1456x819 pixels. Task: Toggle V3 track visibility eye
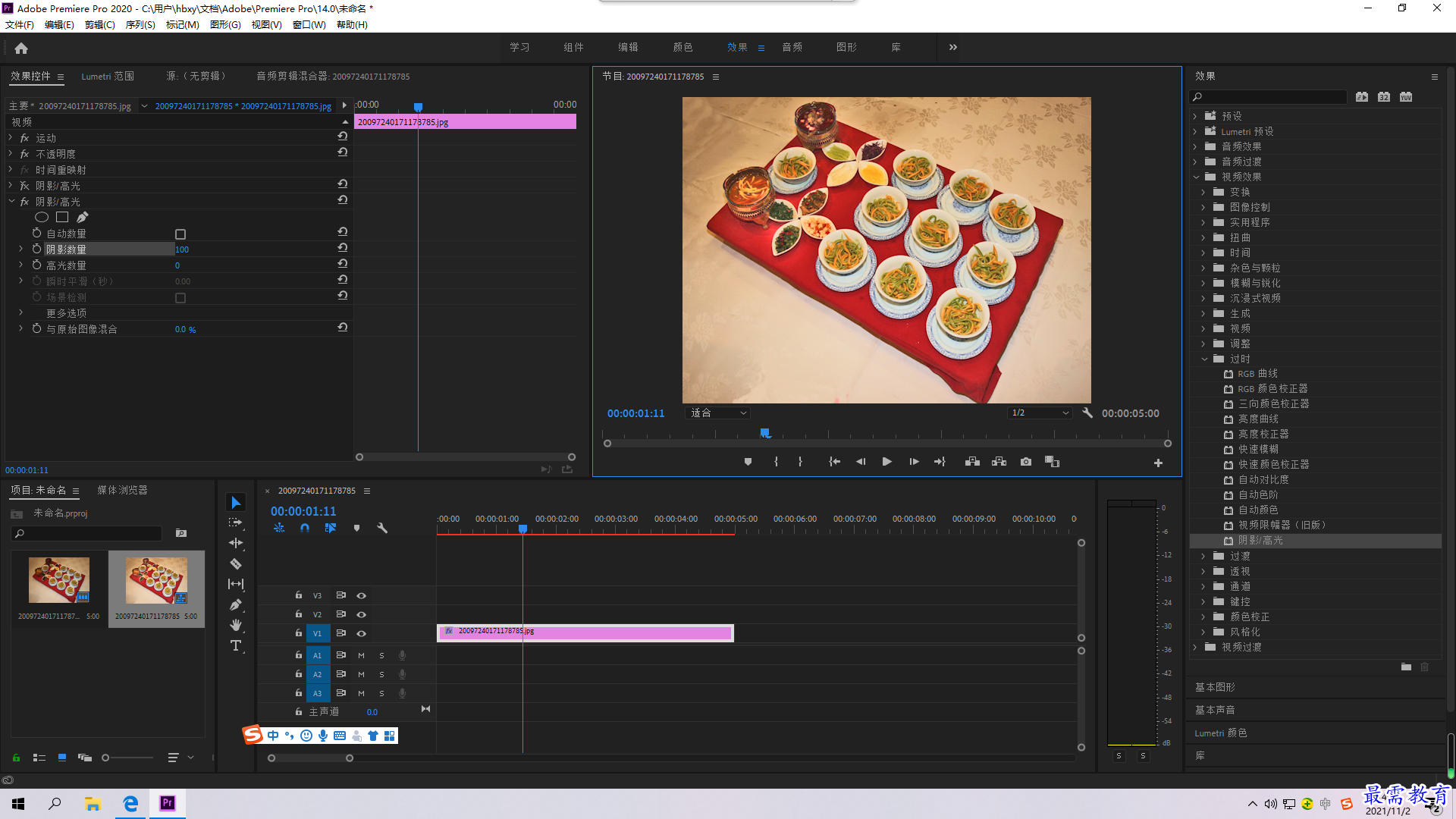pyautogui.click(x=361, y=595)
